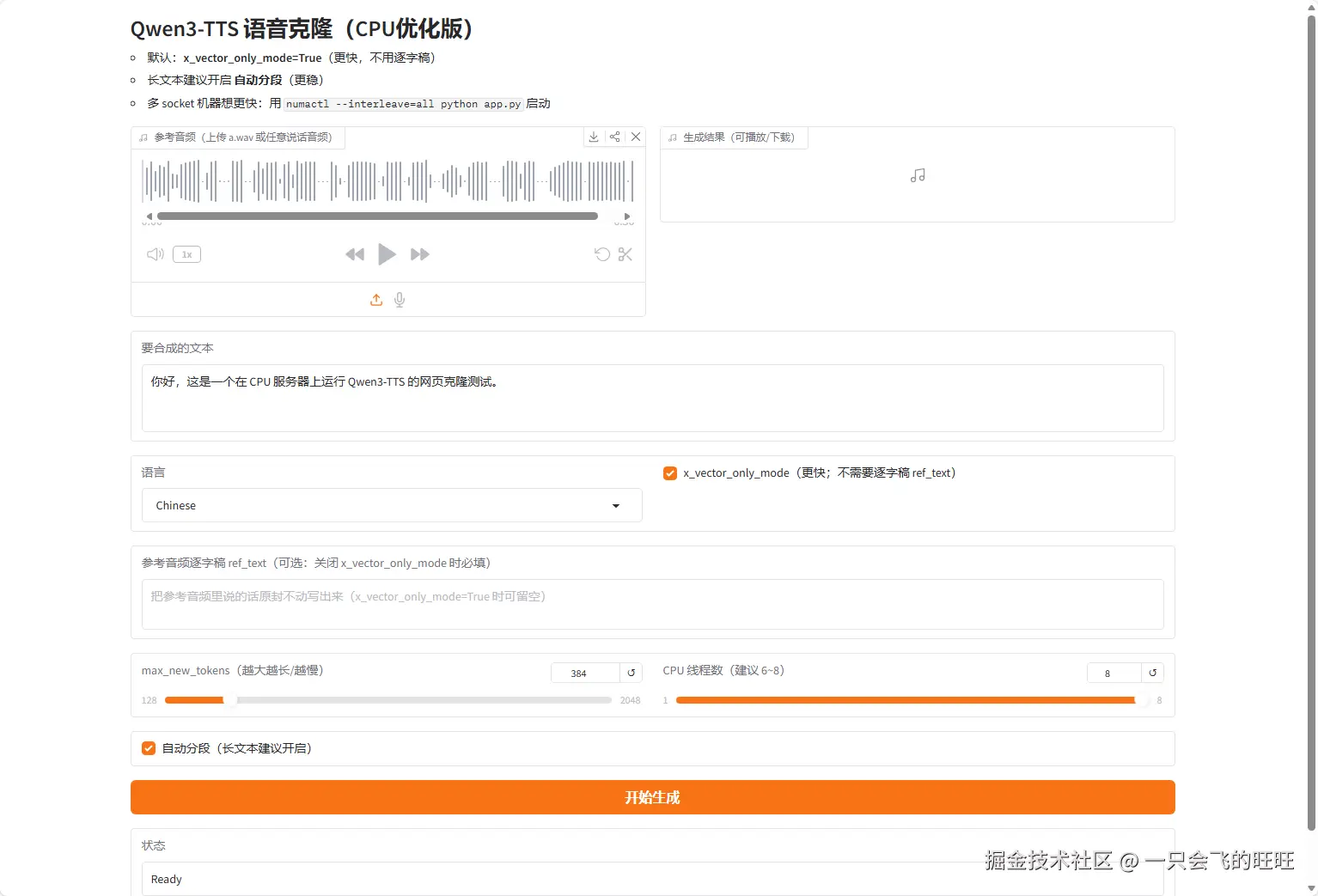
Task: Change the 1x playback speed
Action: 186,254
